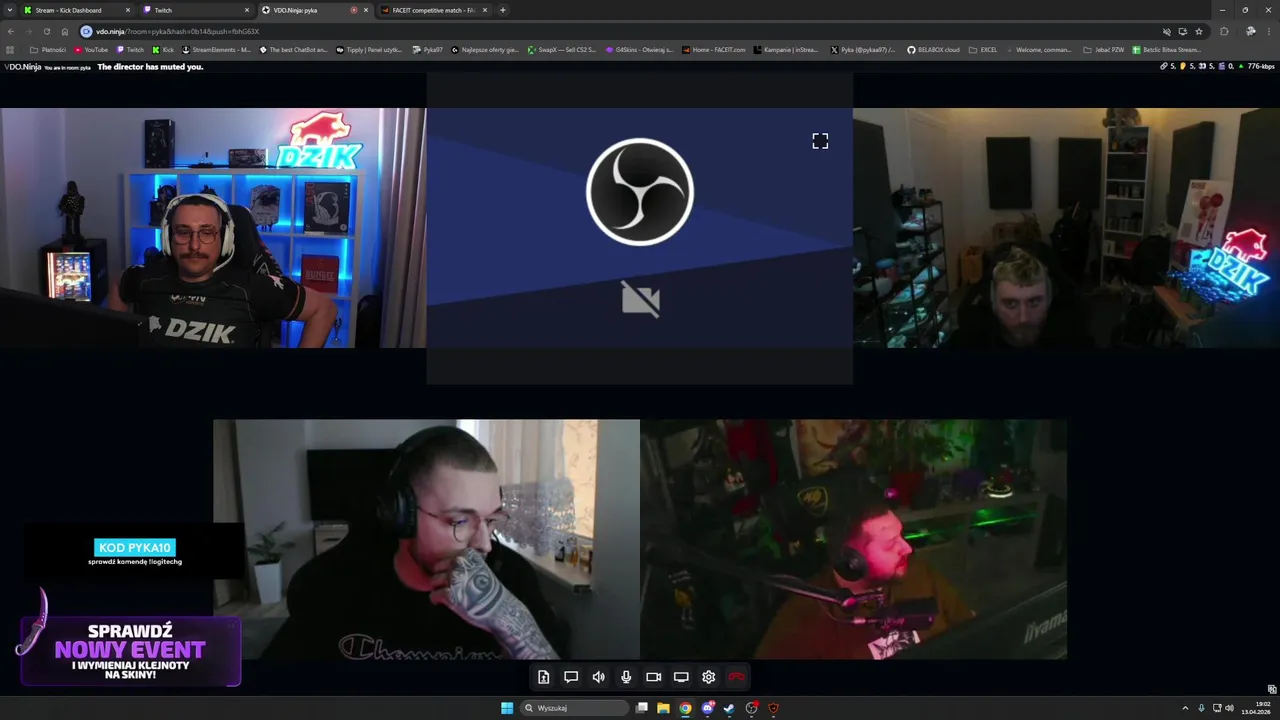Open the Chrome profile avatar
The image size is (1280, 720).
coord(1250,31)
